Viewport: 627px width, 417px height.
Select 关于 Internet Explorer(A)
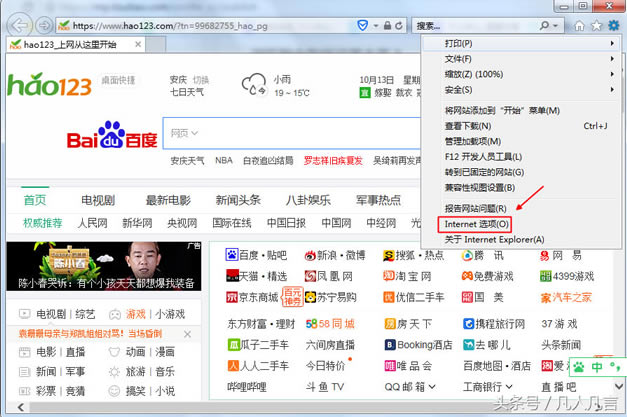(521, 239)
